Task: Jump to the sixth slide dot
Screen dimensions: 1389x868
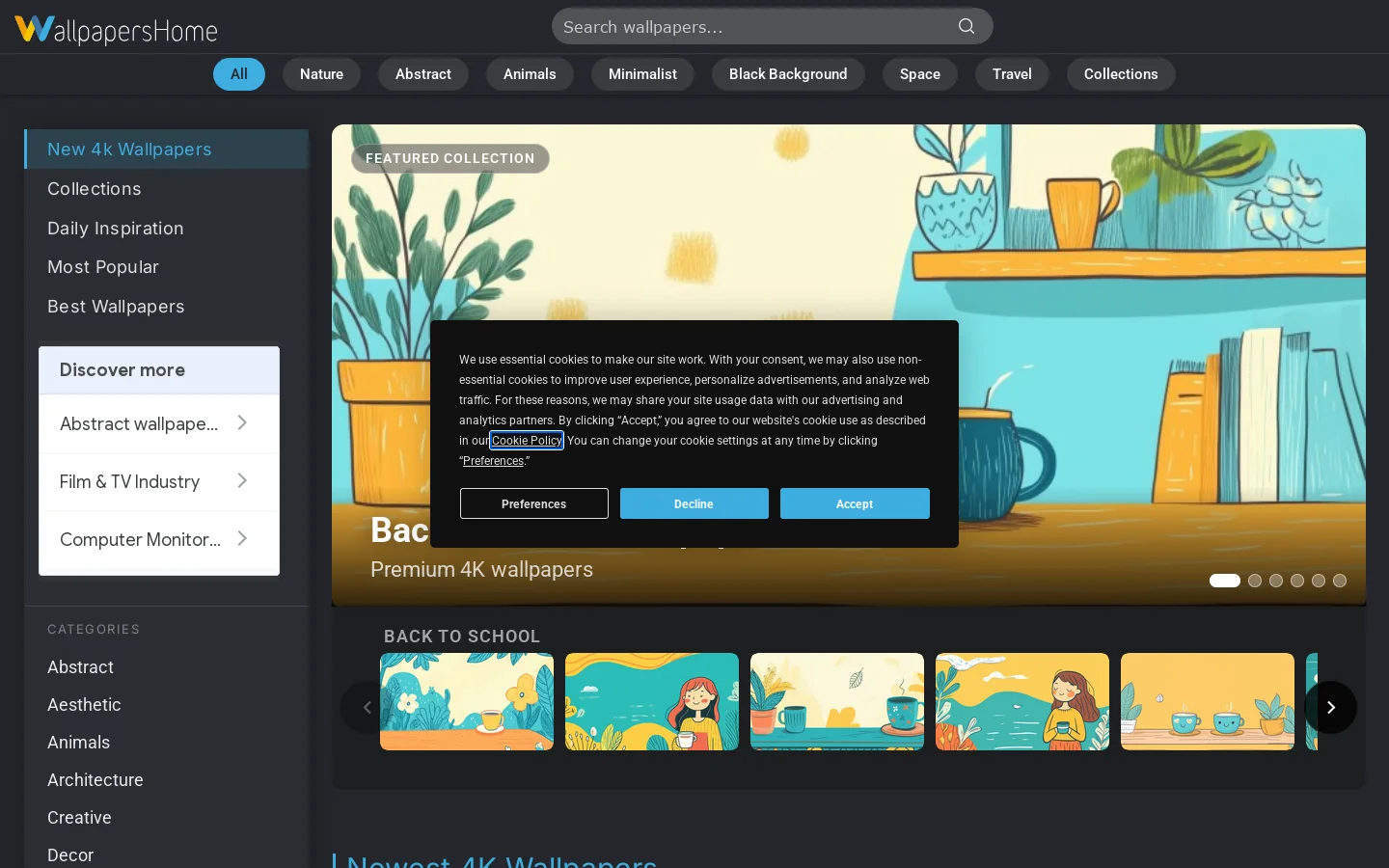Action: (1340, 581)
